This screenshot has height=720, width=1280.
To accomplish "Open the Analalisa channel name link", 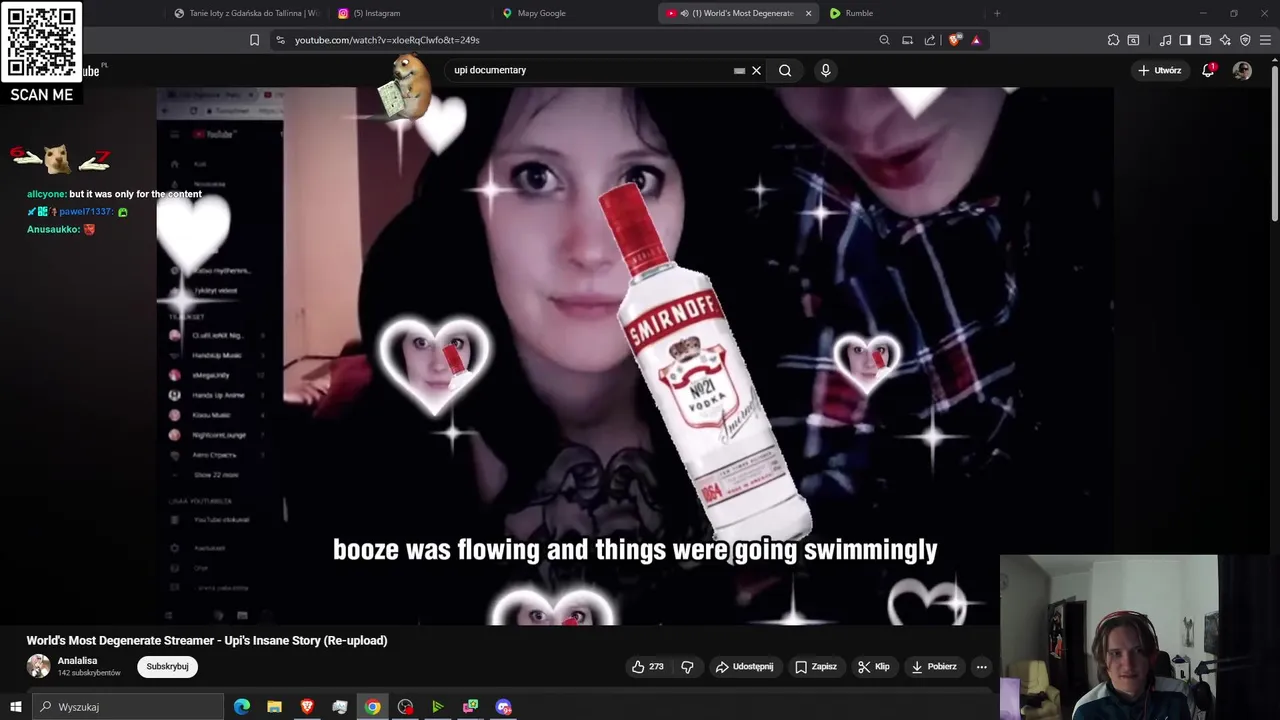I will (x=77, y=661).
